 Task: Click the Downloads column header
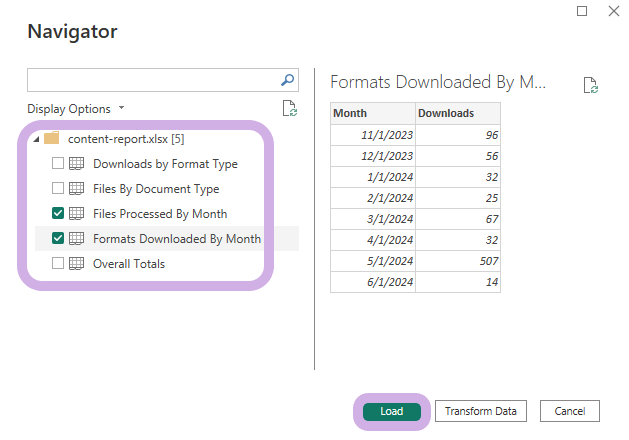pos(458,113)
